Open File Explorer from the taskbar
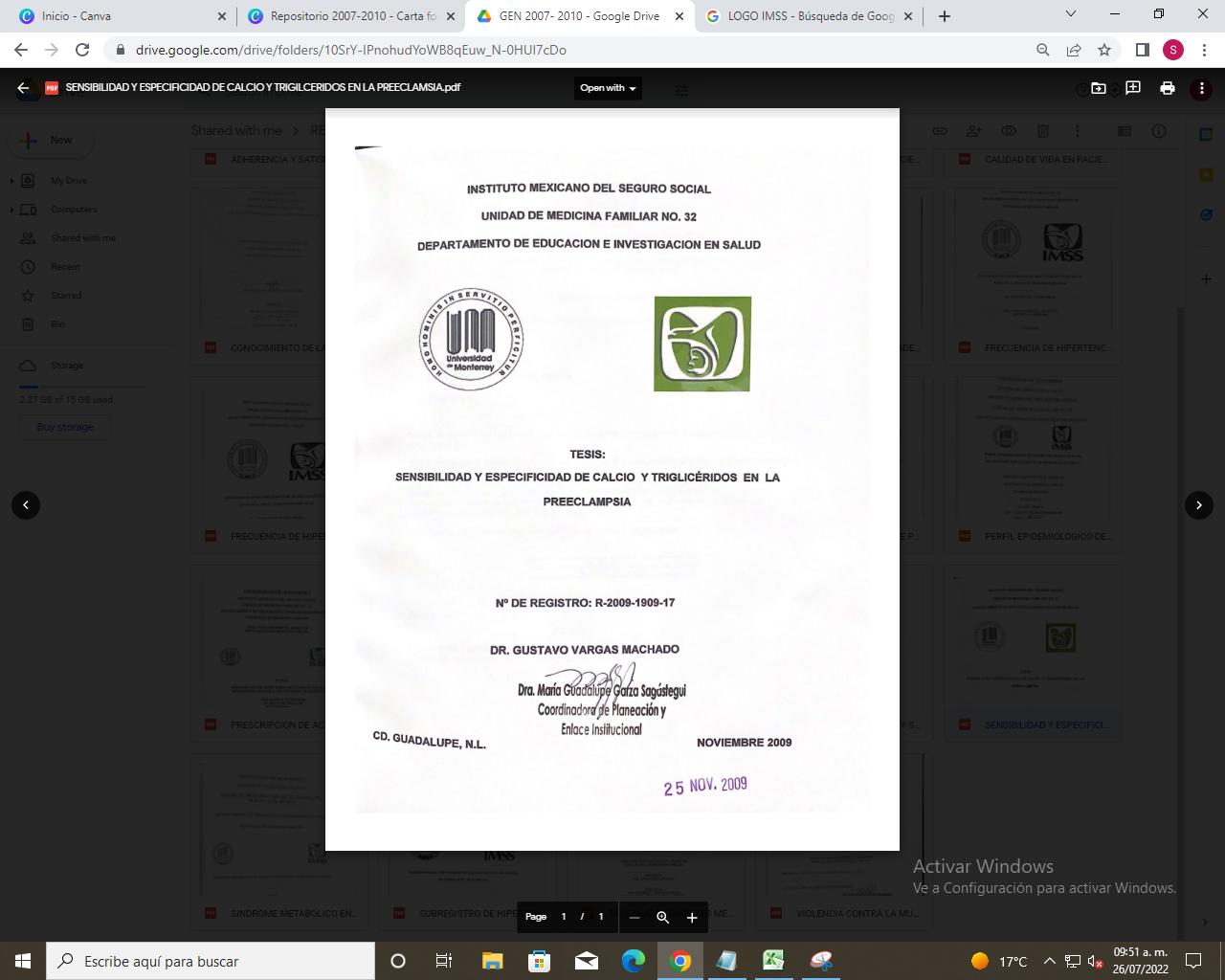Screen dimensions: 1225x980 pos(492,961)
